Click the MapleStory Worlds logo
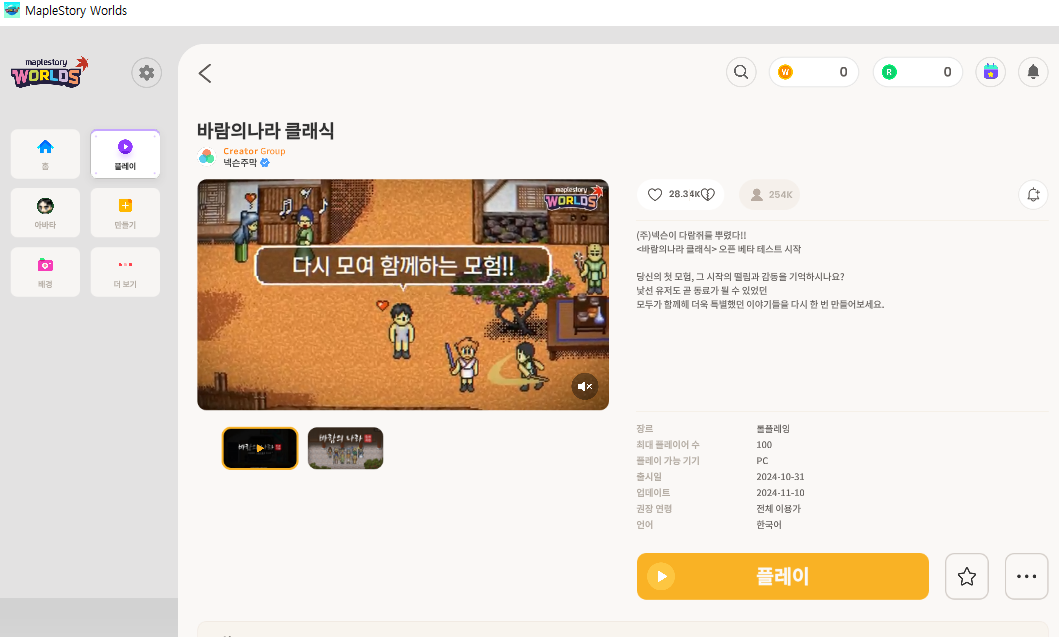This screenshot has height=637, width=1059. tap(49, 72)
